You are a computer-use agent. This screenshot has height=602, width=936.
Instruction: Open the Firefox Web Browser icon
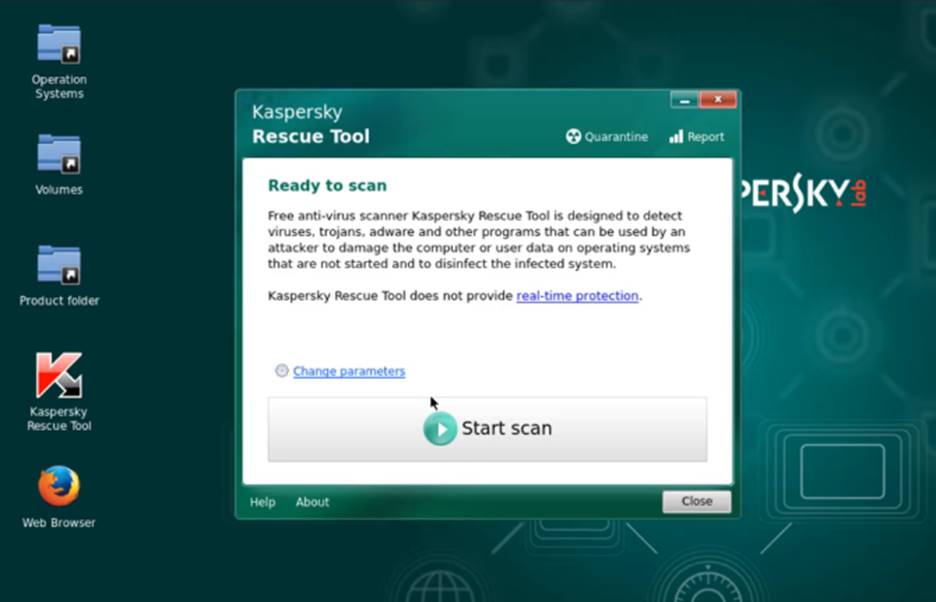pyautogui.click(x=58, y=487)
